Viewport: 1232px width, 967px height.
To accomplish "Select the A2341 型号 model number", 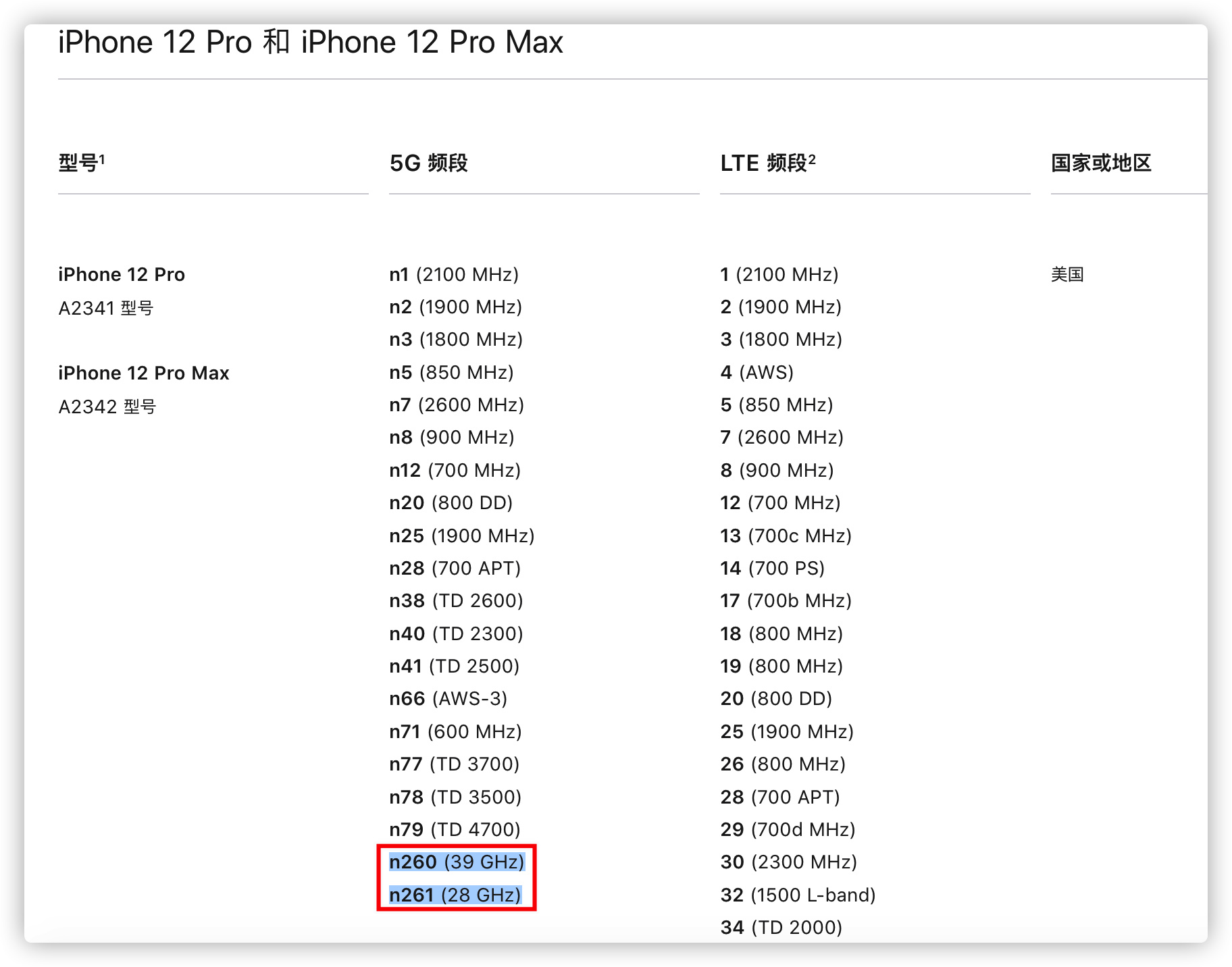I will tap(106, 308).
